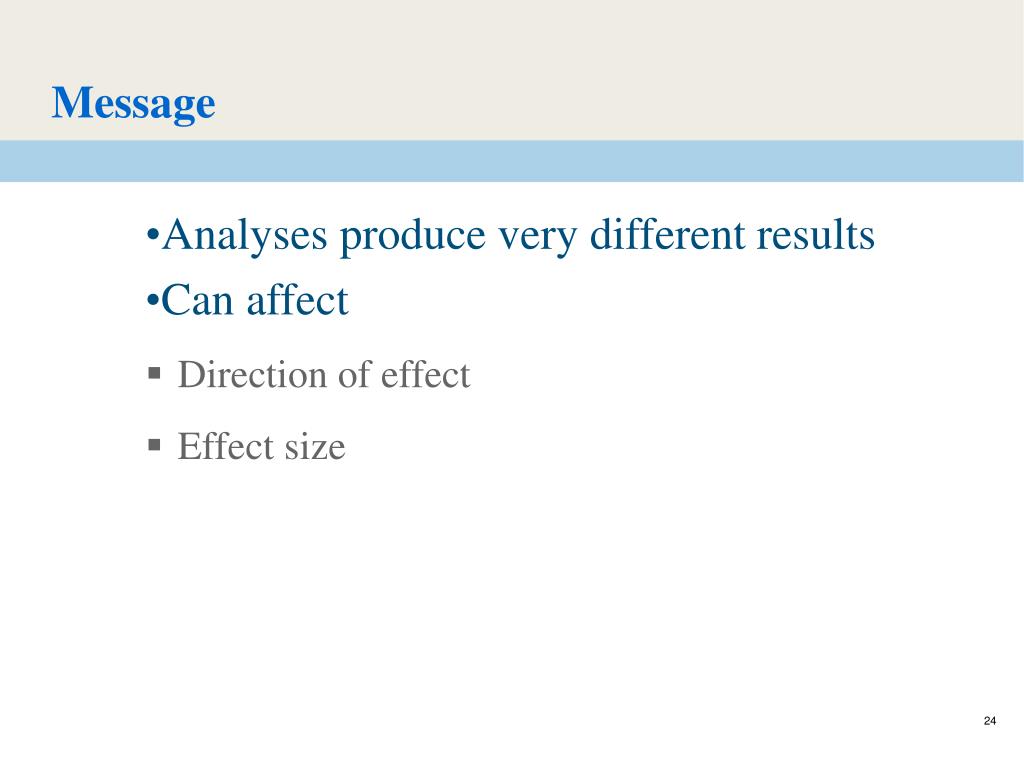Click the round bullet before "Analyses"

[153, 233]
